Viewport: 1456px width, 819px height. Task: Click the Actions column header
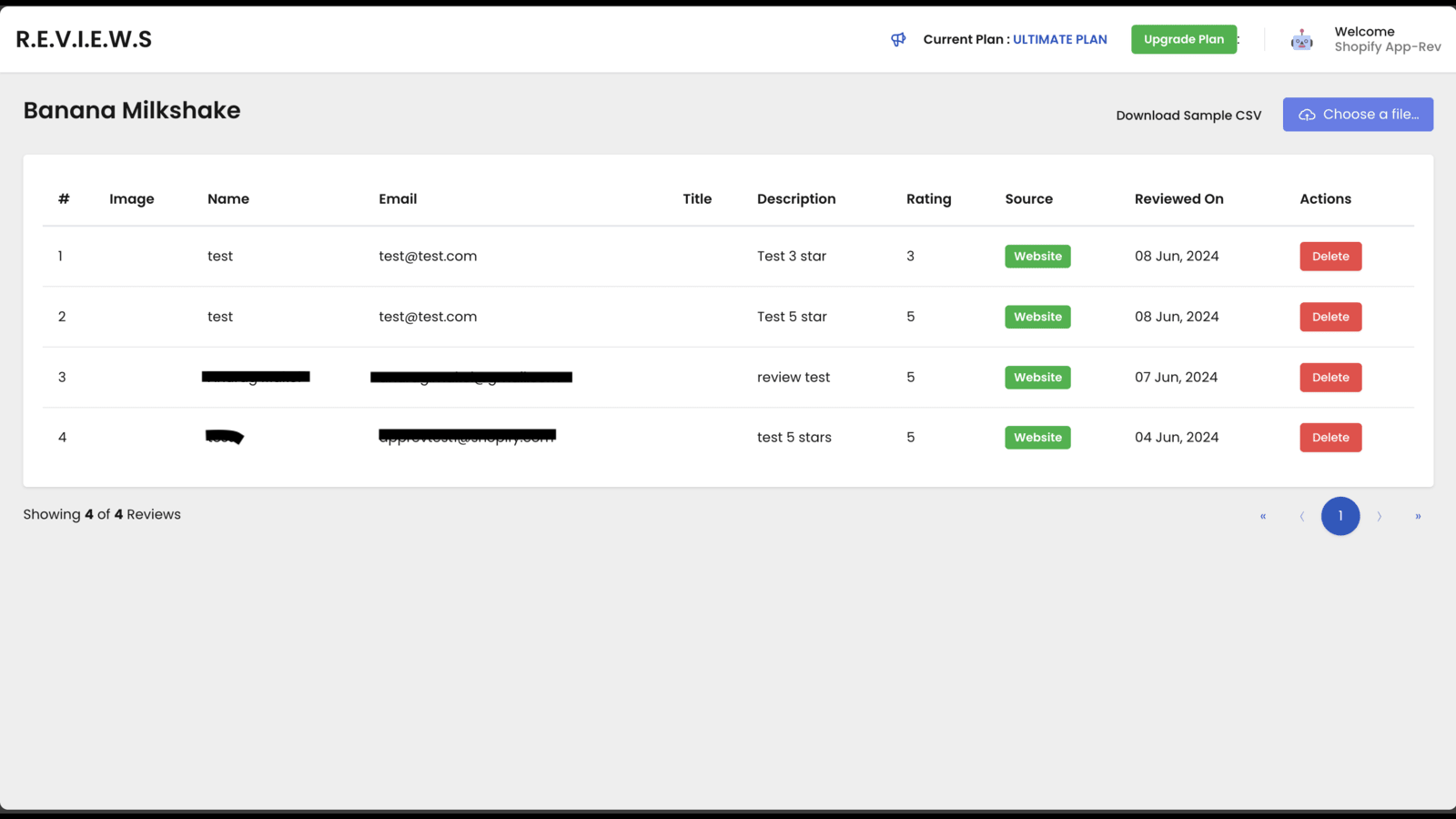1325,198
